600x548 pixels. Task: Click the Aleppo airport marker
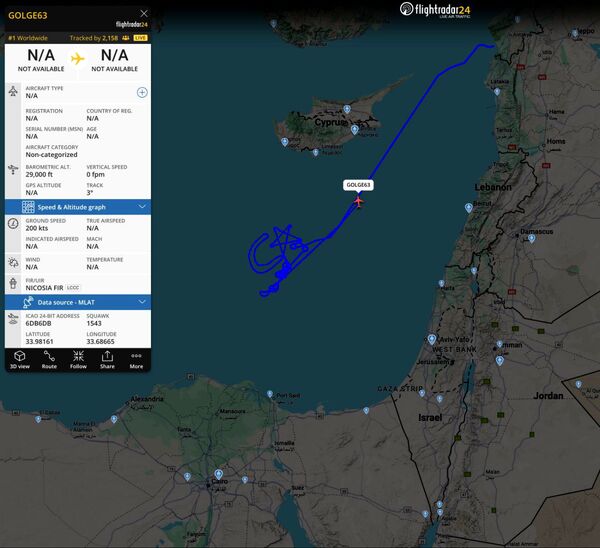click(575, 34)
